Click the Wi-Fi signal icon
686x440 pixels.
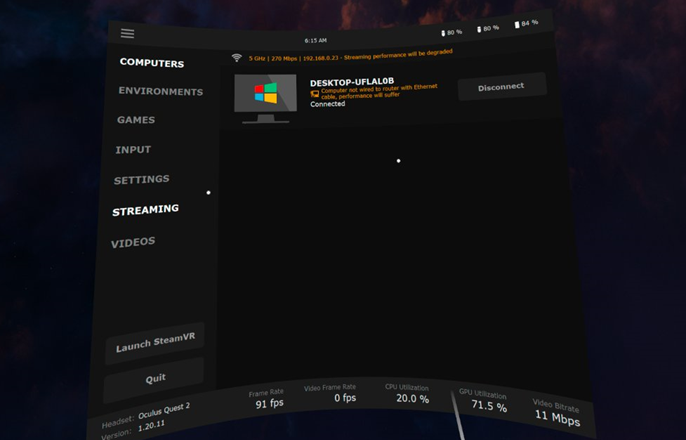pos(237,57)
